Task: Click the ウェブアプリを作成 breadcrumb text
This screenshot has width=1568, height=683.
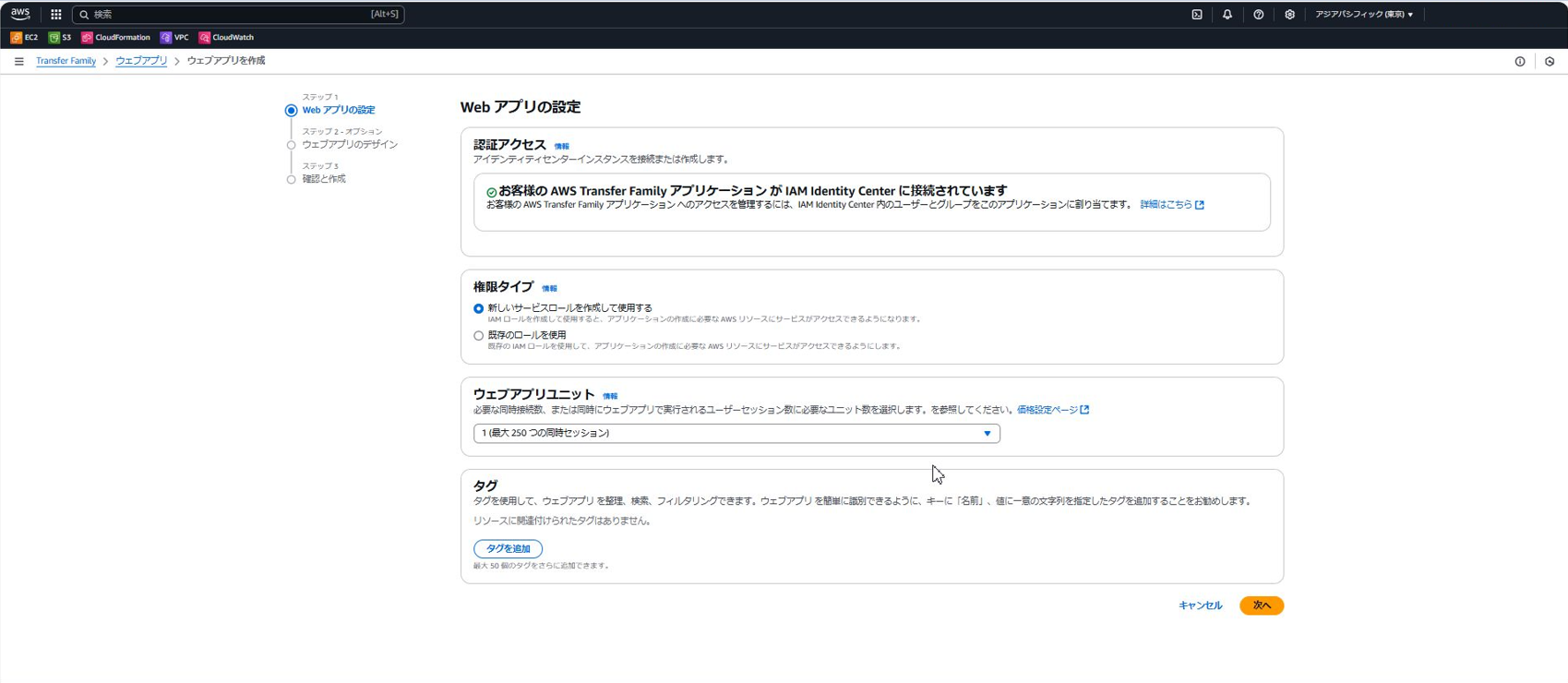Action: click(226, 61)
